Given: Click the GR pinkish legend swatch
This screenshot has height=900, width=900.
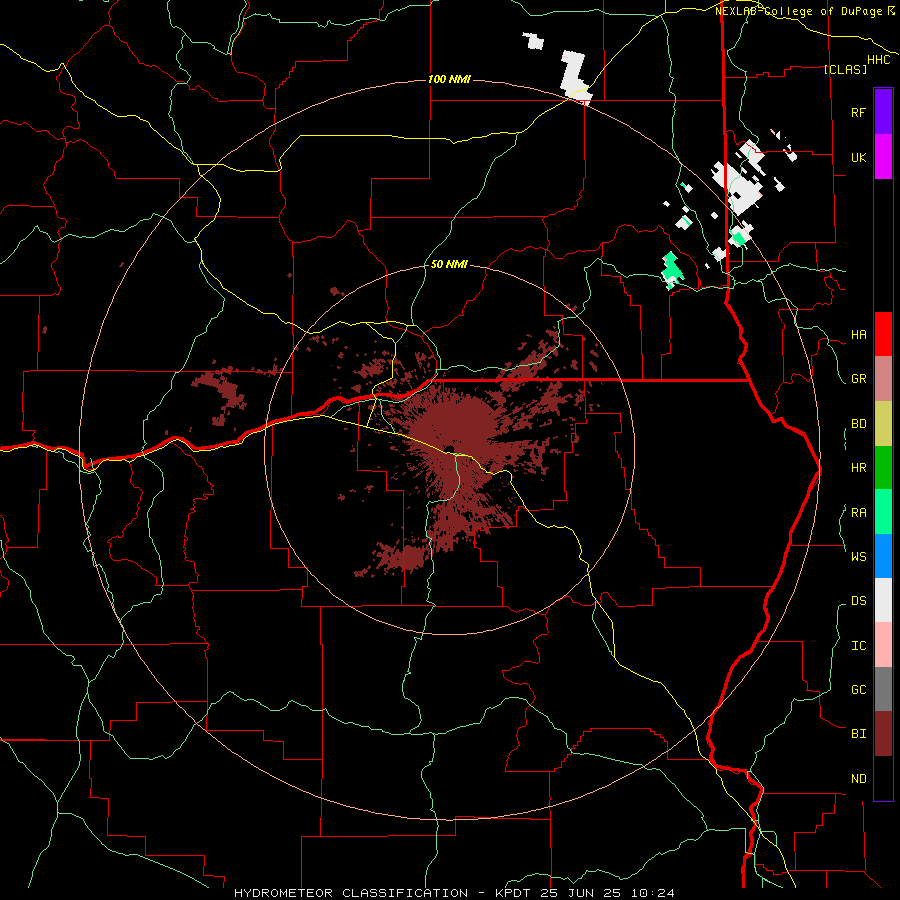Looking at the screenshot, I should tap(883, 379).
